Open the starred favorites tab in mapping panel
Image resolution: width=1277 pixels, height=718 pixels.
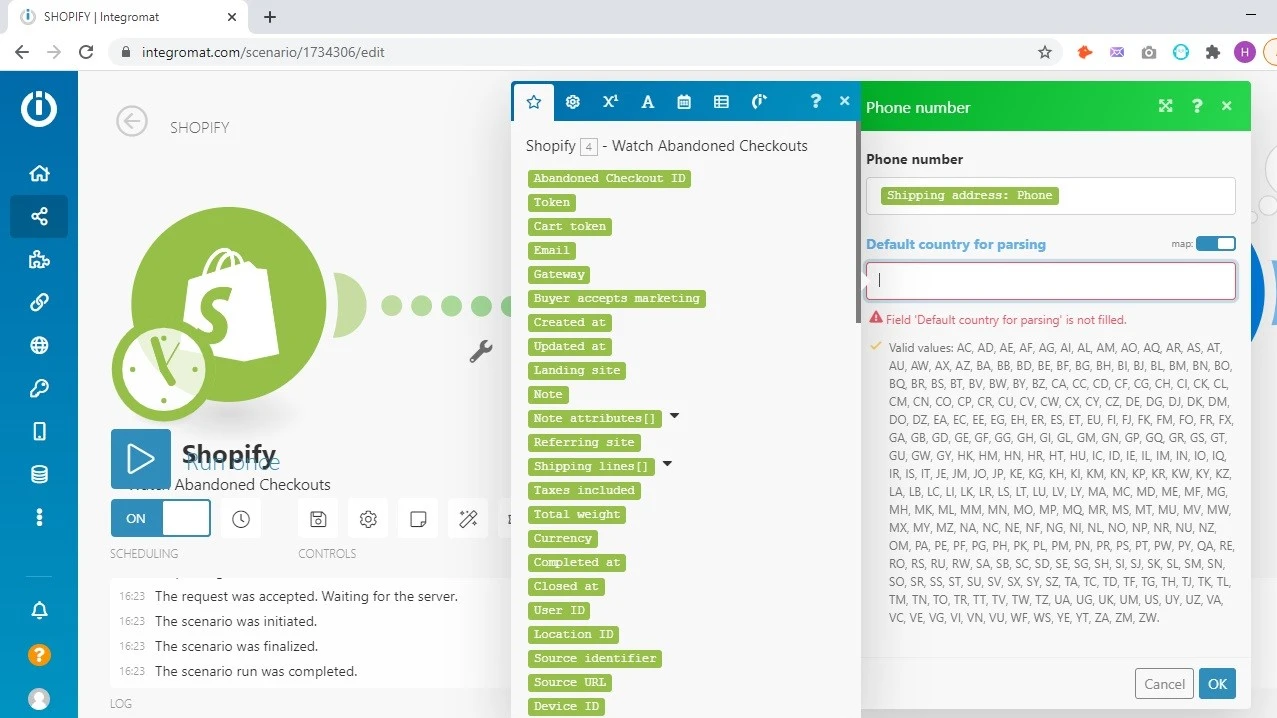[534, 101]
